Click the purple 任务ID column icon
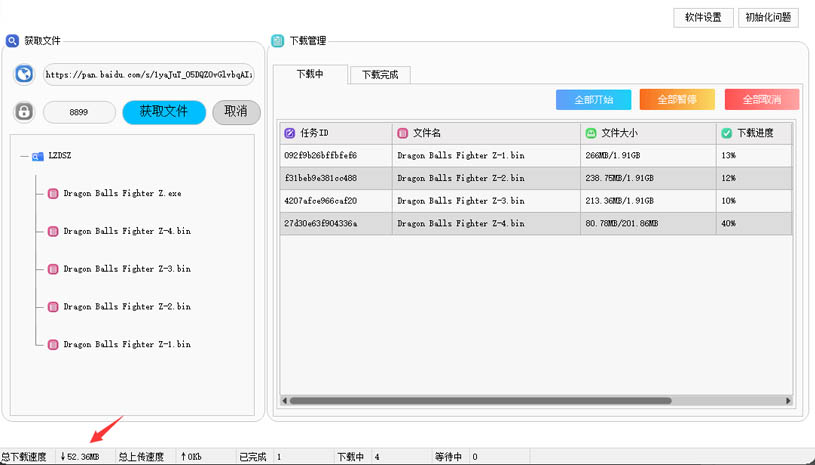The width and height of the screenshot is (815, 465). click(x=290, y=133)
